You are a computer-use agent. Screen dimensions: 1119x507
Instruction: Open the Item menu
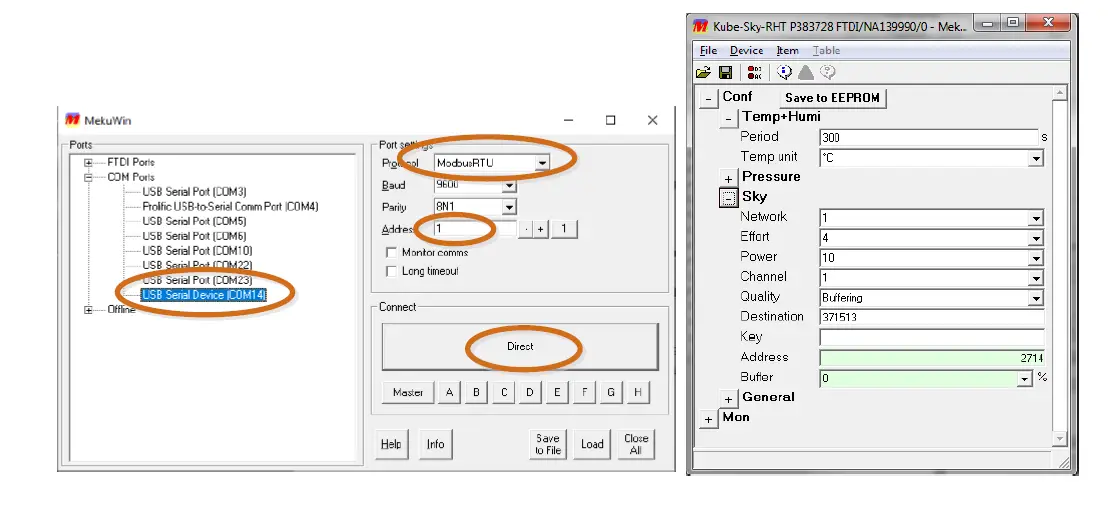787,51
